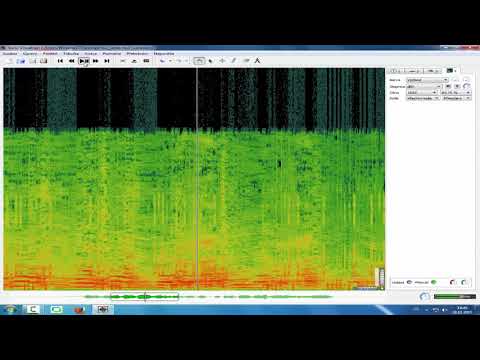The height and width of the screenshot is (360, 480).
Task: Open the File menu, first in menu bar
Action: point(10,54)
